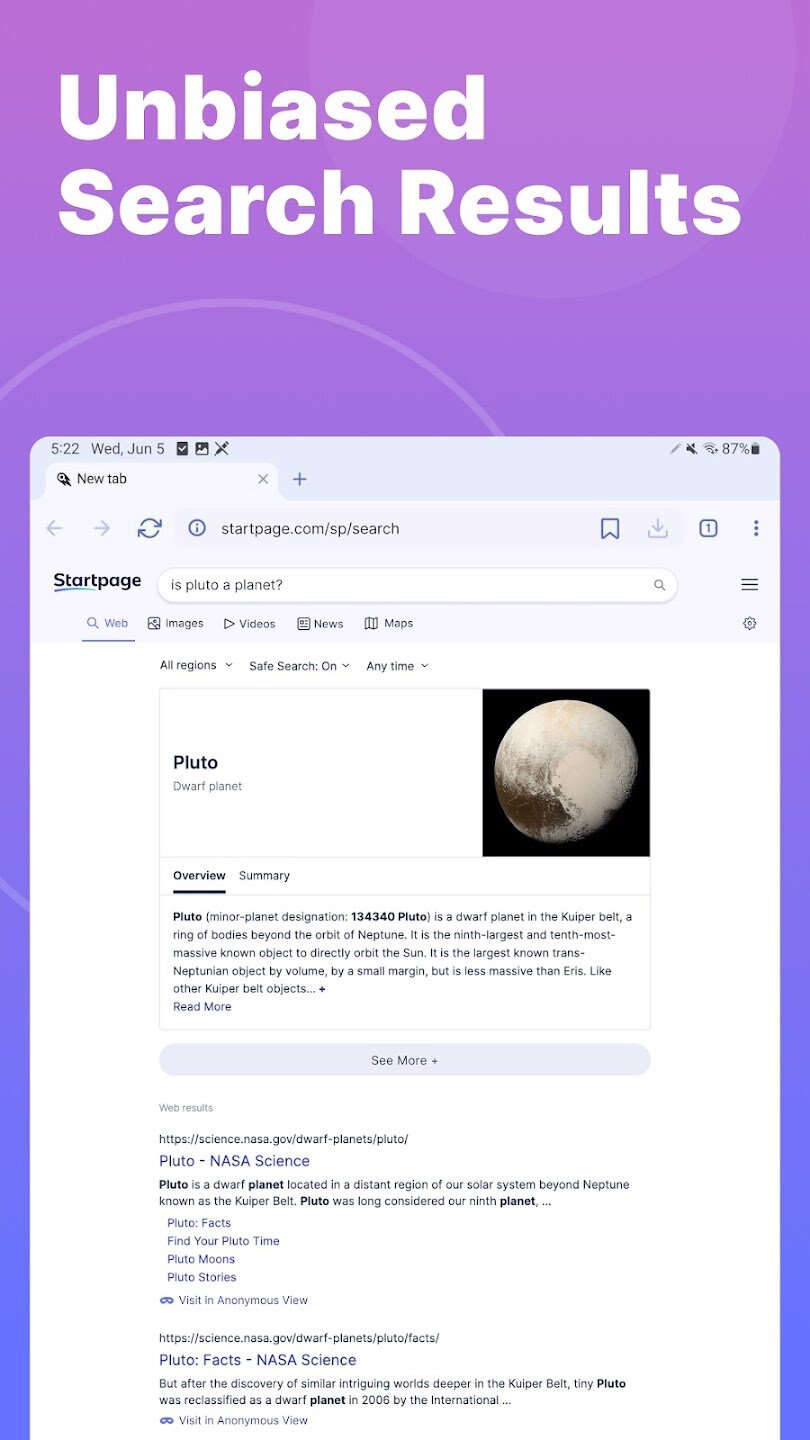Image resolution: width=810 pixels, height=1440 pixels.
Task: Open the Pluto: Facts sublink
Action: pyautogui.click(x=199, y=1223)
